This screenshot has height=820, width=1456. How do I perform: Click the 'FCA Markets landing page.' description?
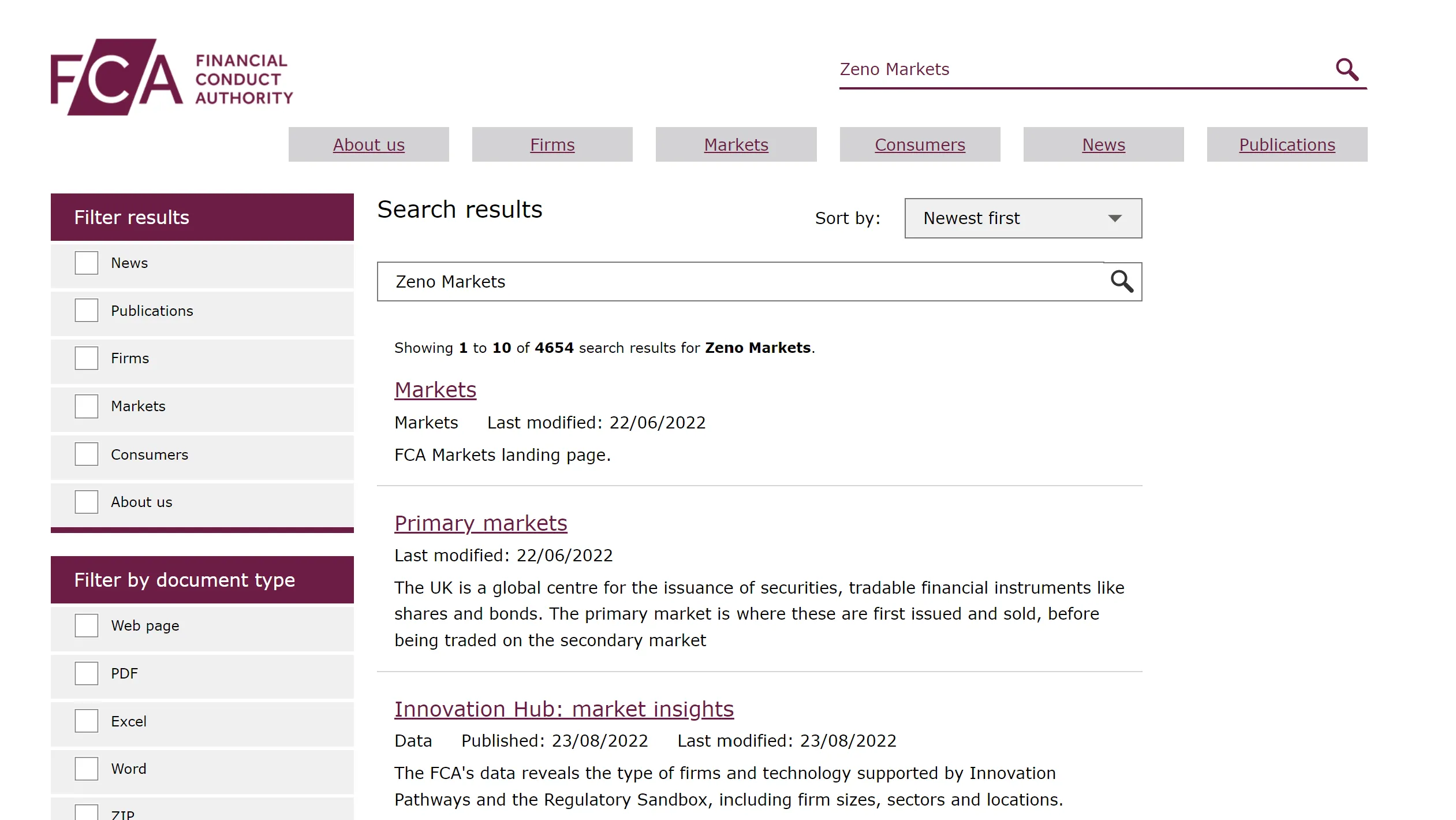point(502,455)
